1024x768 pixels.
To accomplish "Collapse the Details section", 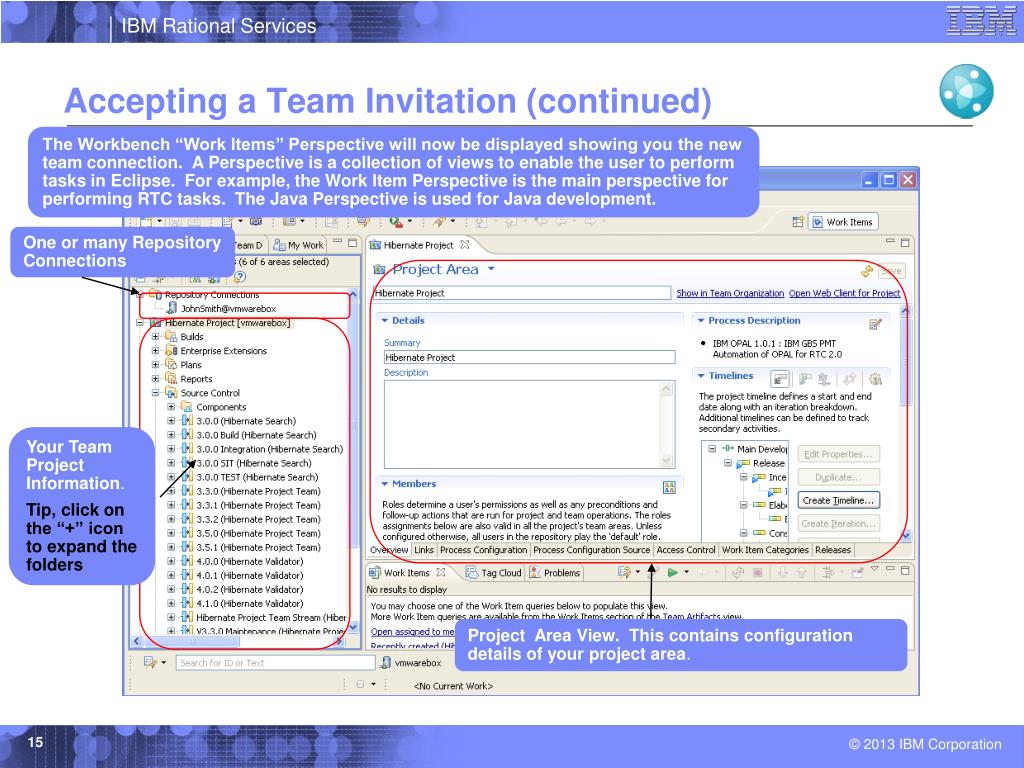I will [385, 321].
